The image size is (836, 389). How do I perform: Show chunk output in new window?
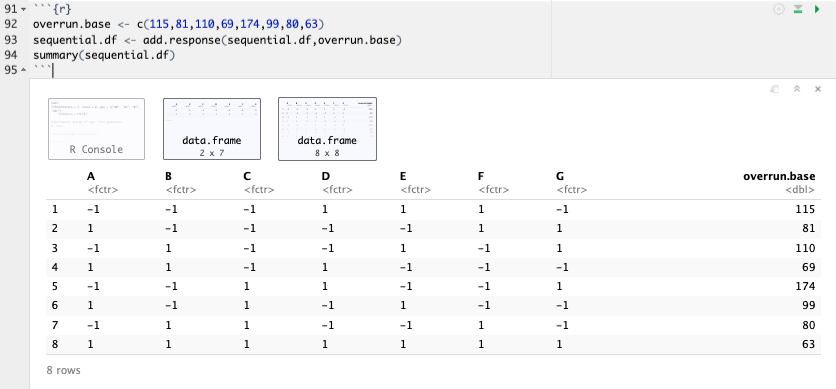(775, 89)
